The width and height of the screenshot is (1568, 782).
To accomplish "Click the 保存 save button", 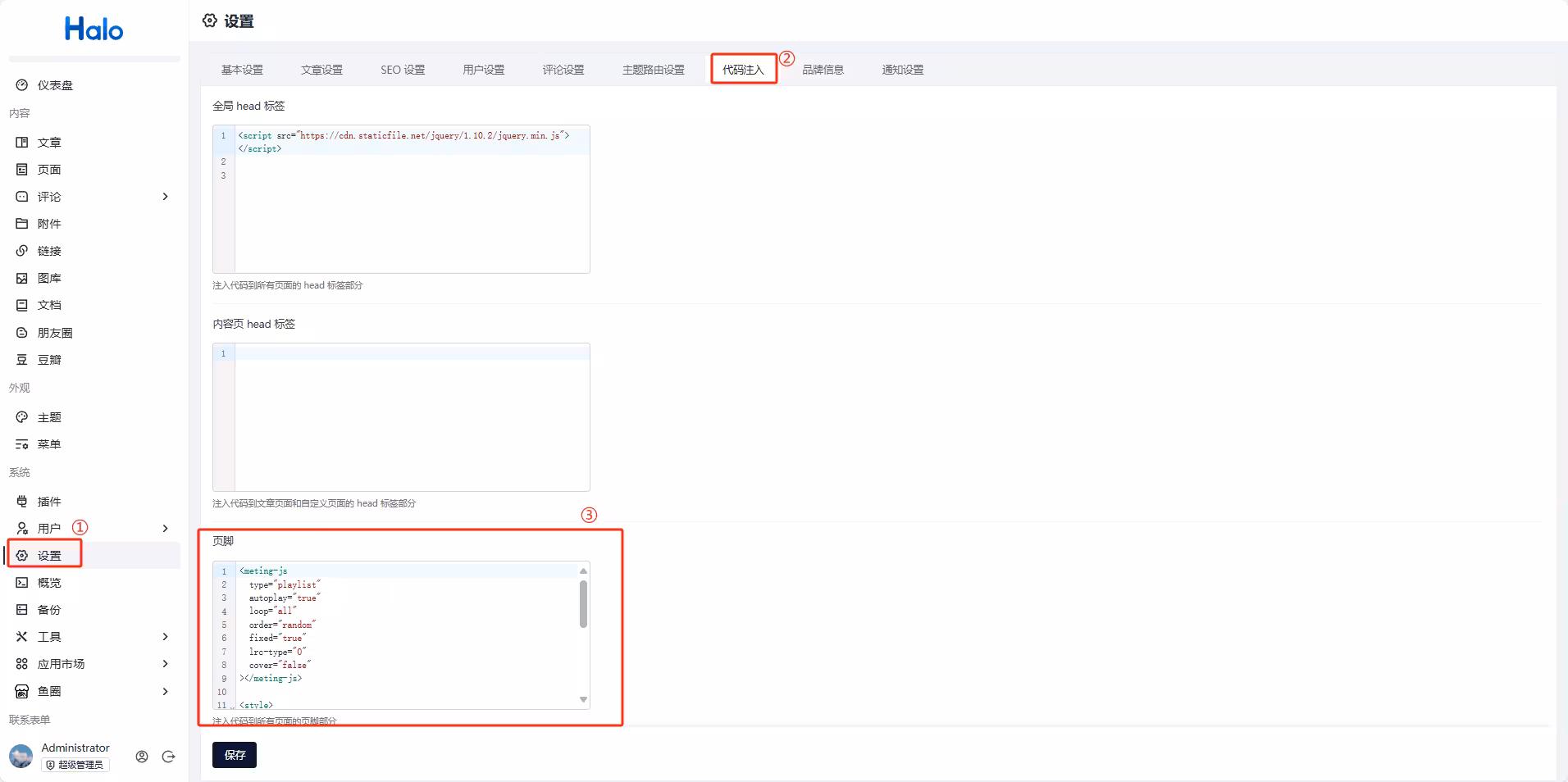I will 235,755.
